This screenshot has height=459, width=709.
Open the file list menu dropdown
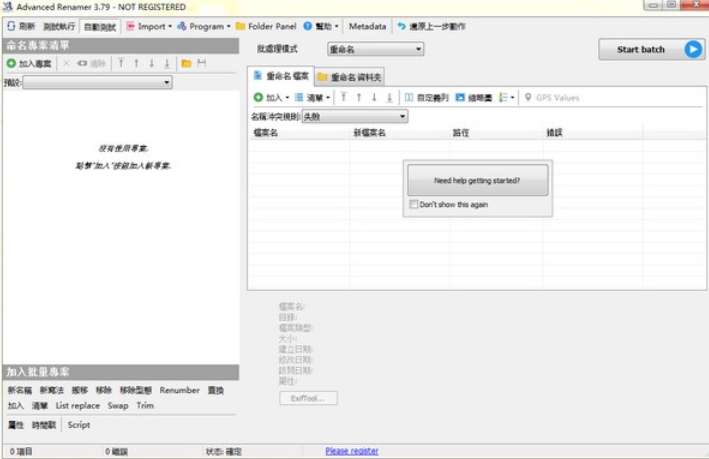(x=312, y=97)
